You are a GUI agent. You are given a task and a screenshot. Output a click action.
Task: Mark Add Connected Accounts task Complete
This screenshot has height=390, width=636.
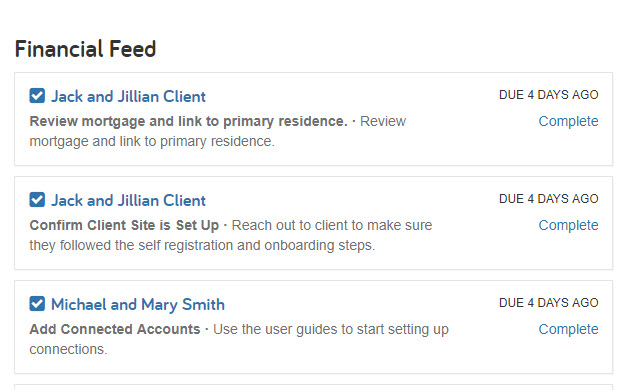[x=568, y=329]
